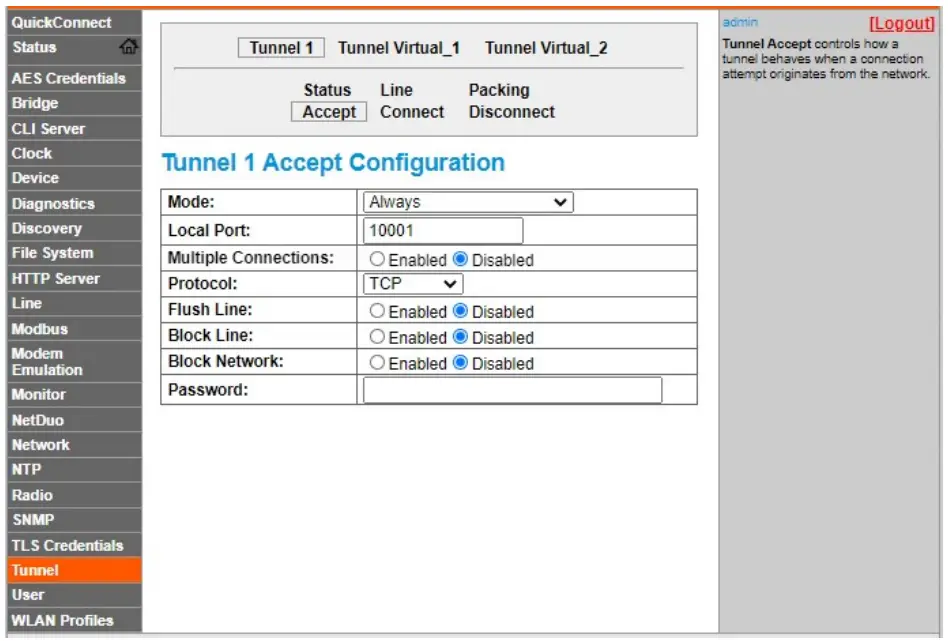The width and height of the screenshot is (948, 641).
Task: Switch to the Tunnel 1 tab
Action: coord(281,48)
